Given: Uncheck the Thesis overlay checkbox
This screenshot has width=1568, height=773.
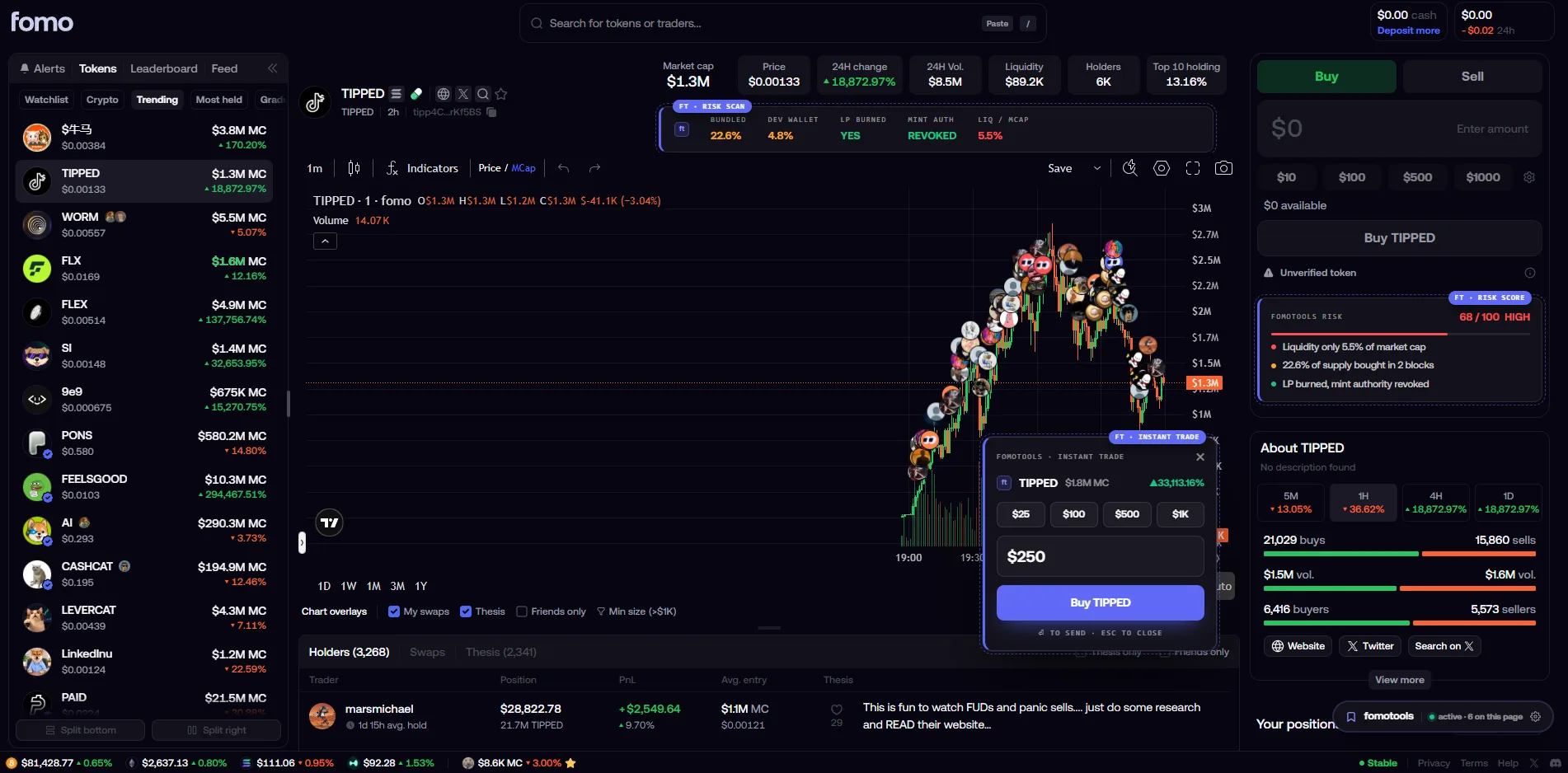Looking at the screenshot, I should pyautogui.click(x=466, y=611).
